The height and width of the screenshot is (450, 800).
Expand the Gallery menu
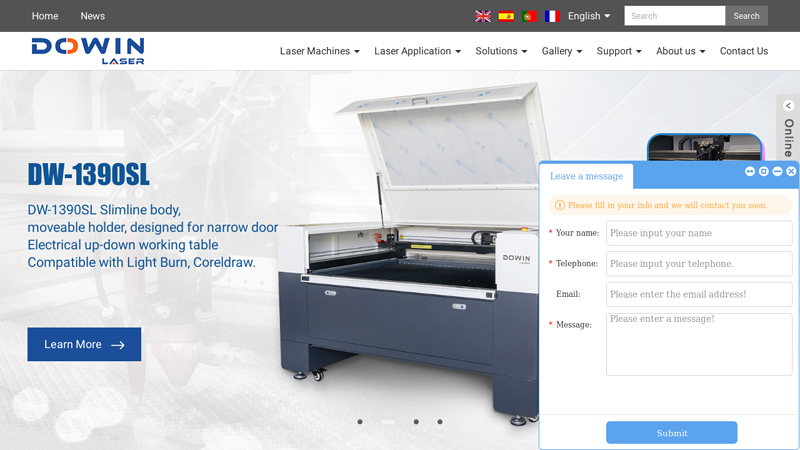pos(562,51)
